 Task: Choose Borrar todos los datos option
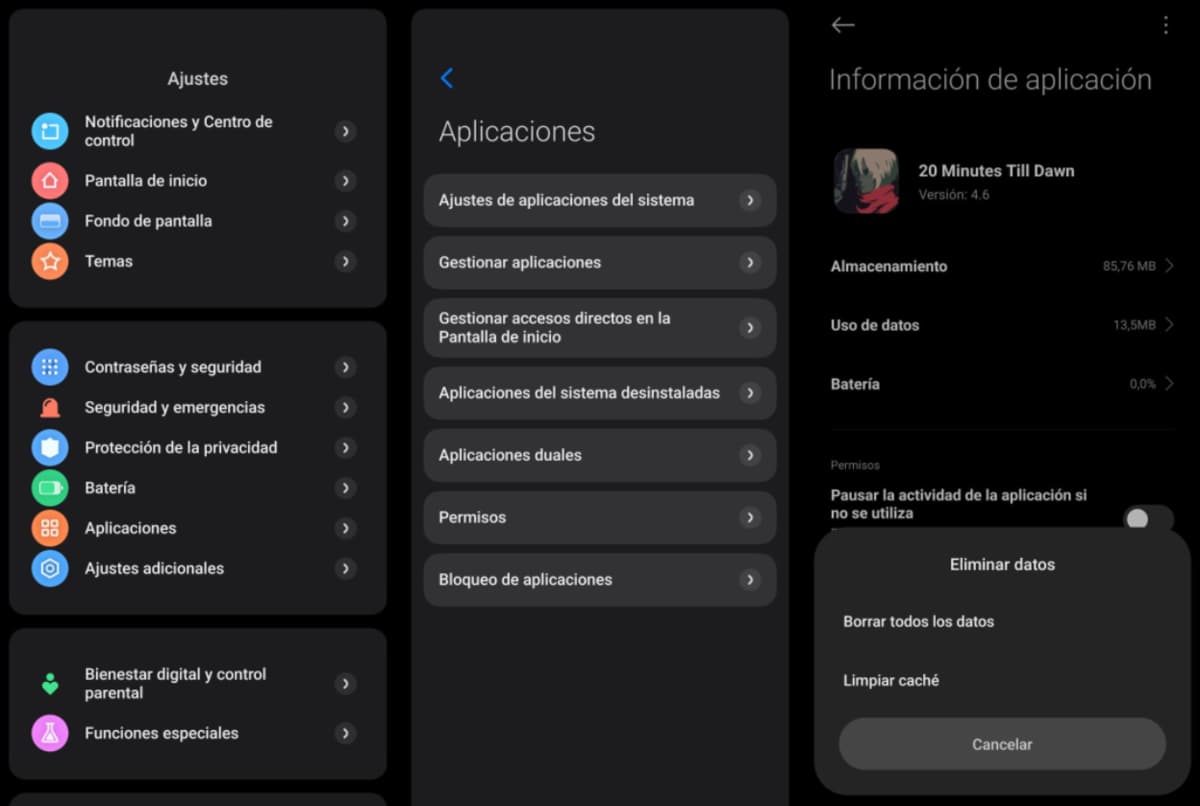[x=919, y=621]
